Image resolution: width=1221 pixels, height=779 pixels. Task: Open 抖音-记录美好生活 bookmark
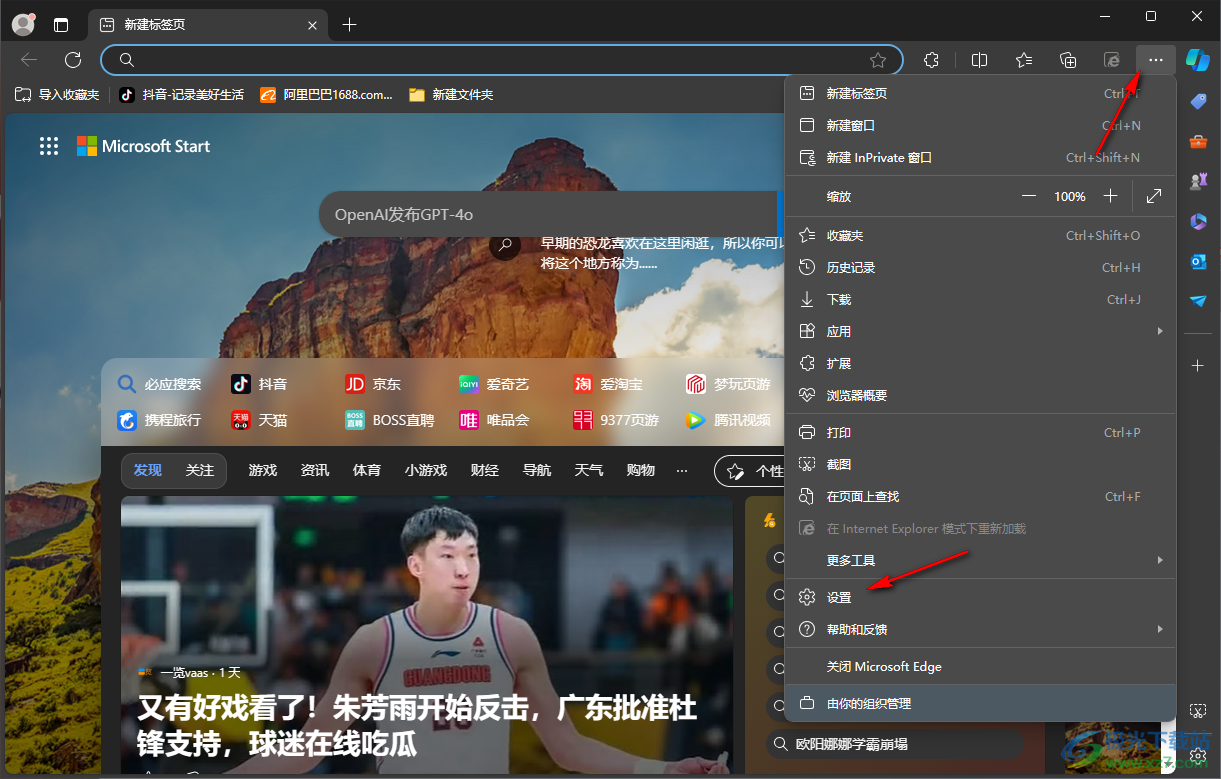[x=182, y=95]
